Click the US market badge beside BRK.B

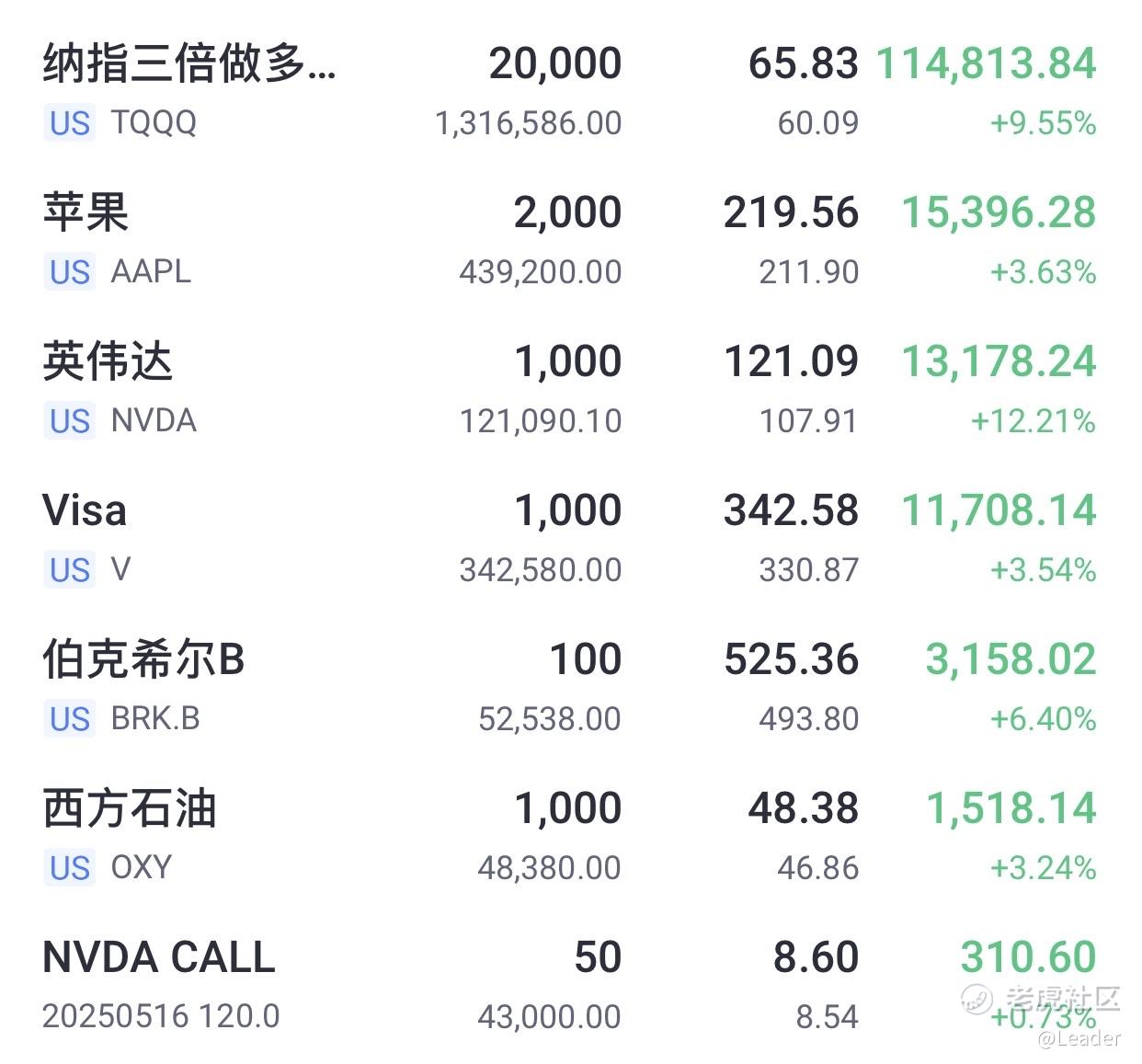point(70,719)
